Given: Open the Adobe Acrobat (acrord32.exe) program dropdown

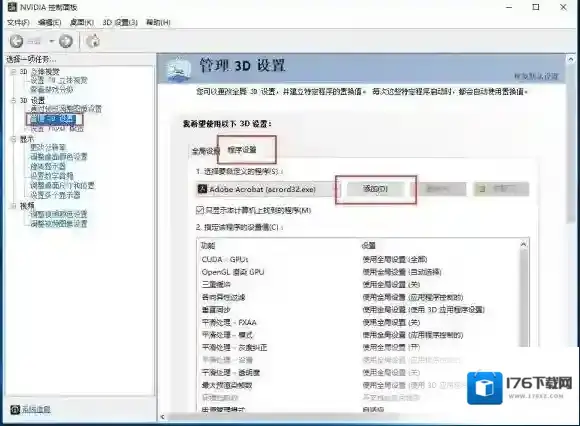Looking at the screenshot, I should pyautogui.click(x=266, y=189).
